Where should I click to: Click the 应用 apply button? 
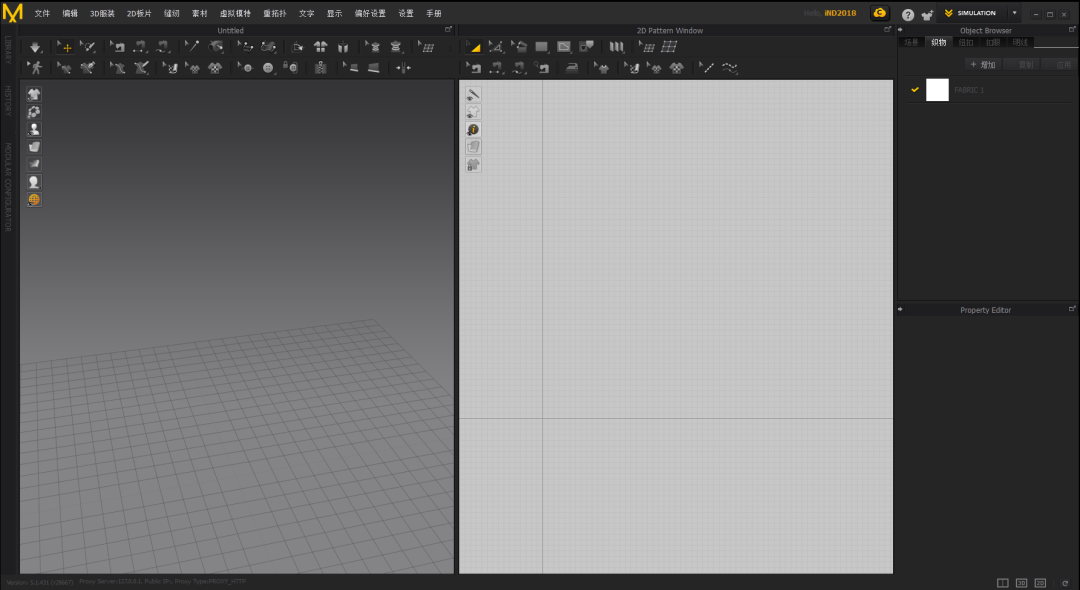(x=1061, y=65)
